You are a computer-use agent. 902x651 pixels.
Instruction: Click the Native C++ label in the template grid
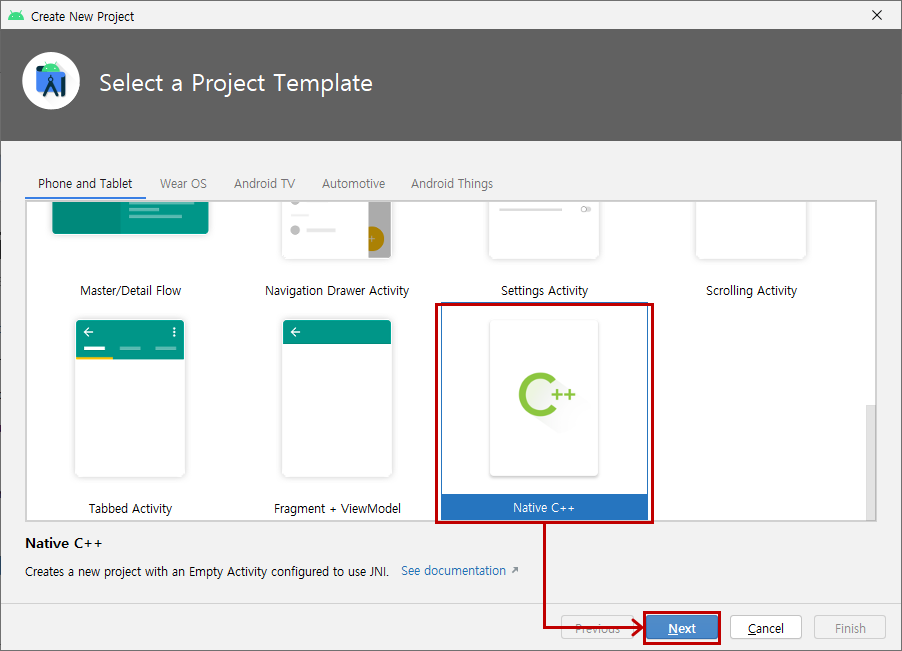click(x=544, y=508)
